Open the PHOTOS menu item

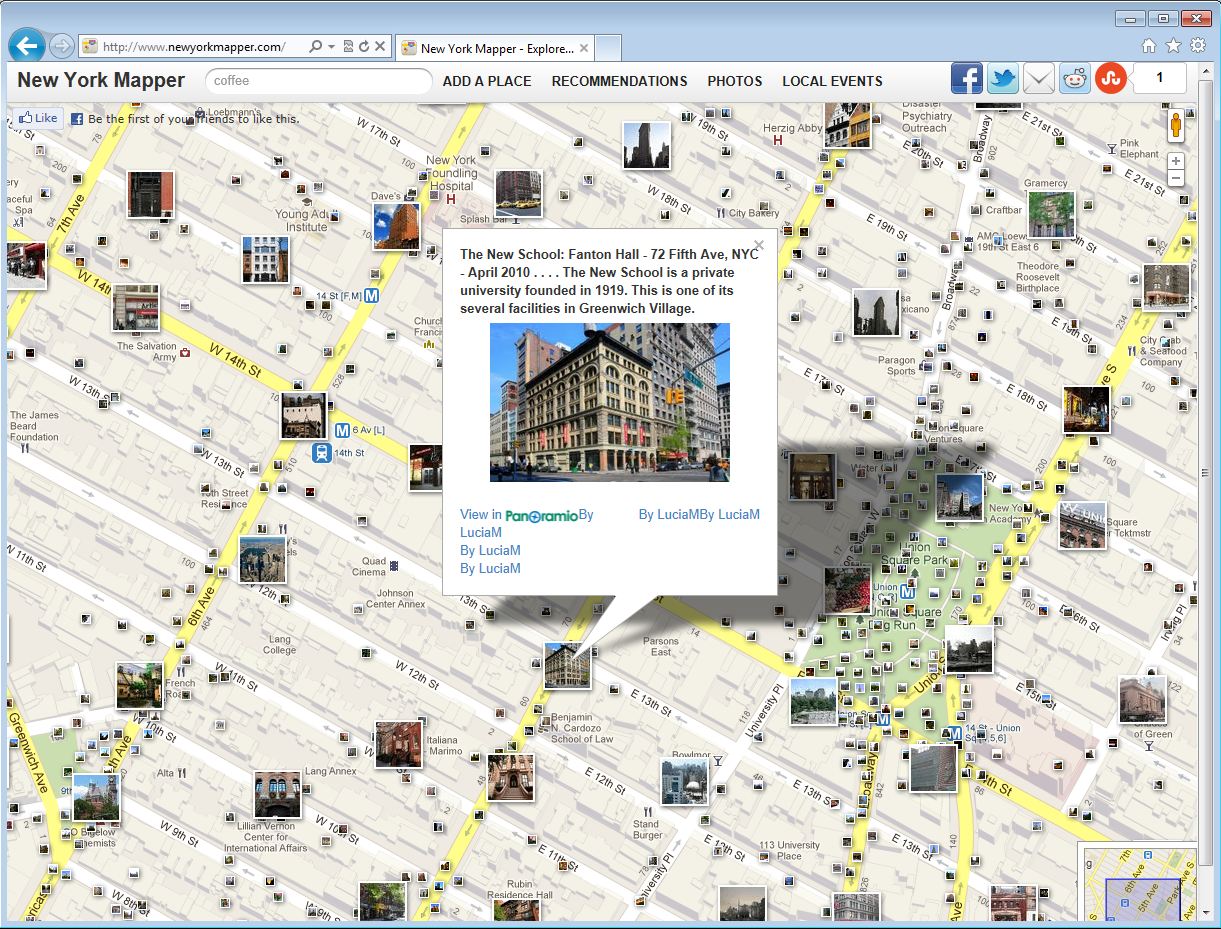pyautogui.click(x=735, y=81)
